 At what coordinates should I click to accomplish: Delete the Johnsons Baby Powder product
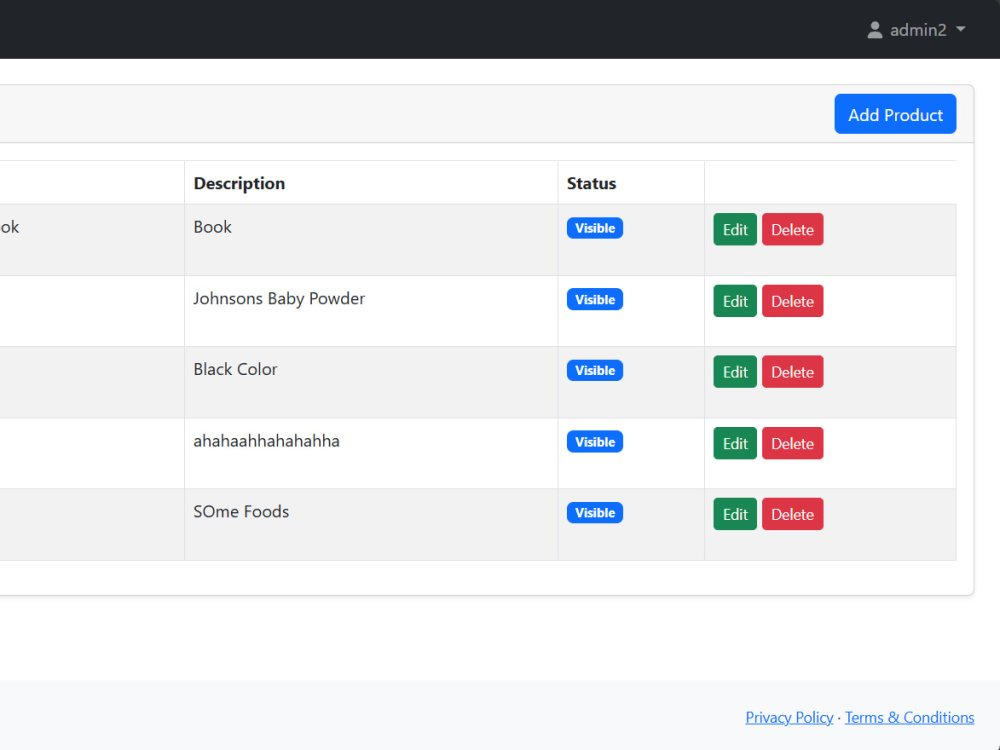pyautogui.click(x=792, y=301)
